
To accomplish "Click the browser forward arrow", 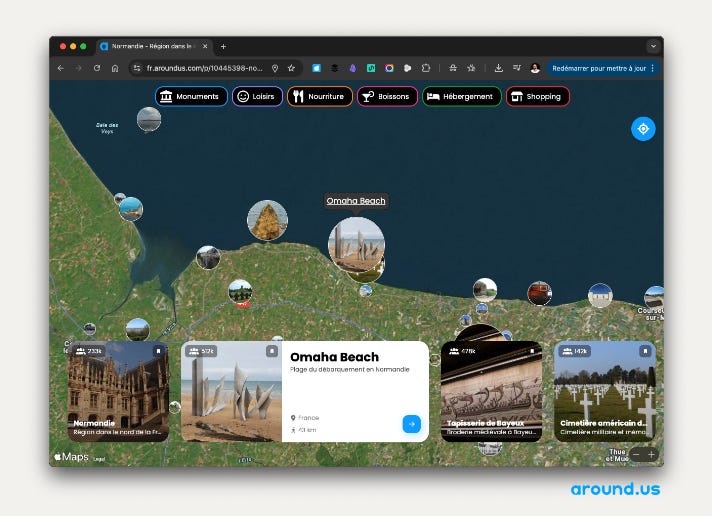I will point(79,68).
